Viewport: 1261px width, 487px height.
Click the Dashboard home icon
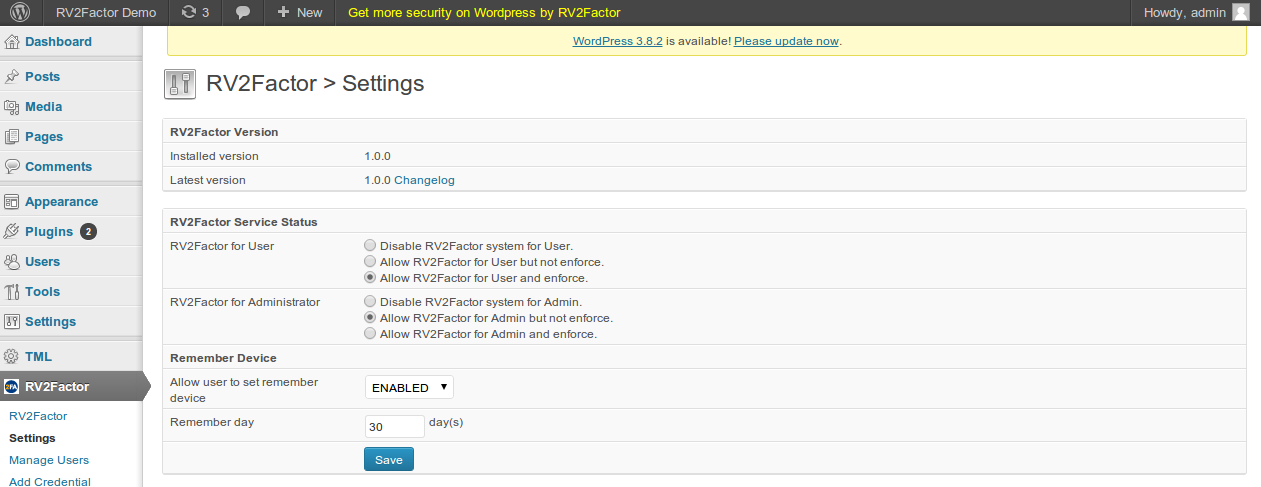(12, 42)
